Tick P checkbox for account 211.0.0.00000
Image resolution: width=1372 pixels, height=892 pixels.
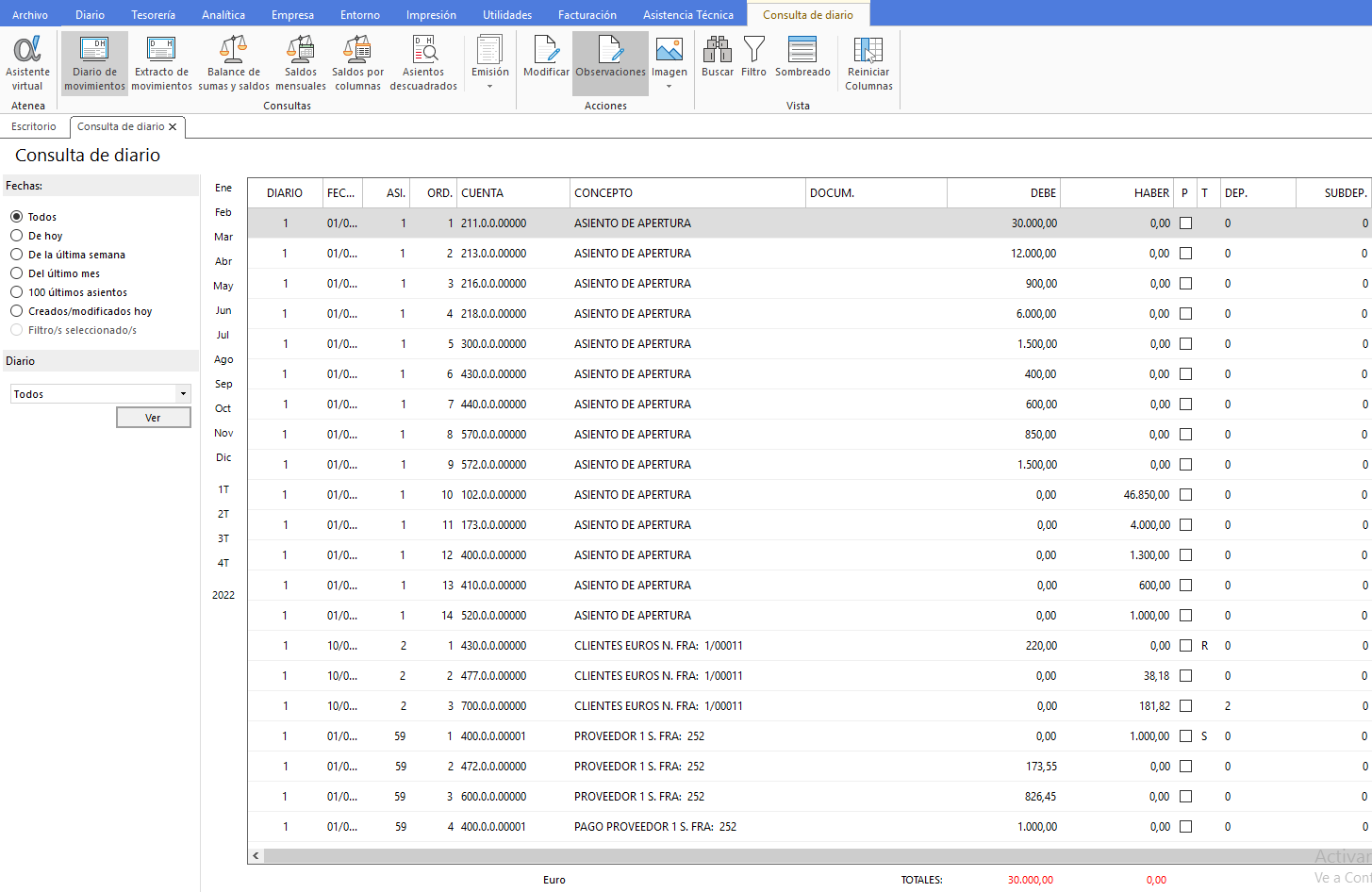pyautogui.click(x=1185, y=223)
